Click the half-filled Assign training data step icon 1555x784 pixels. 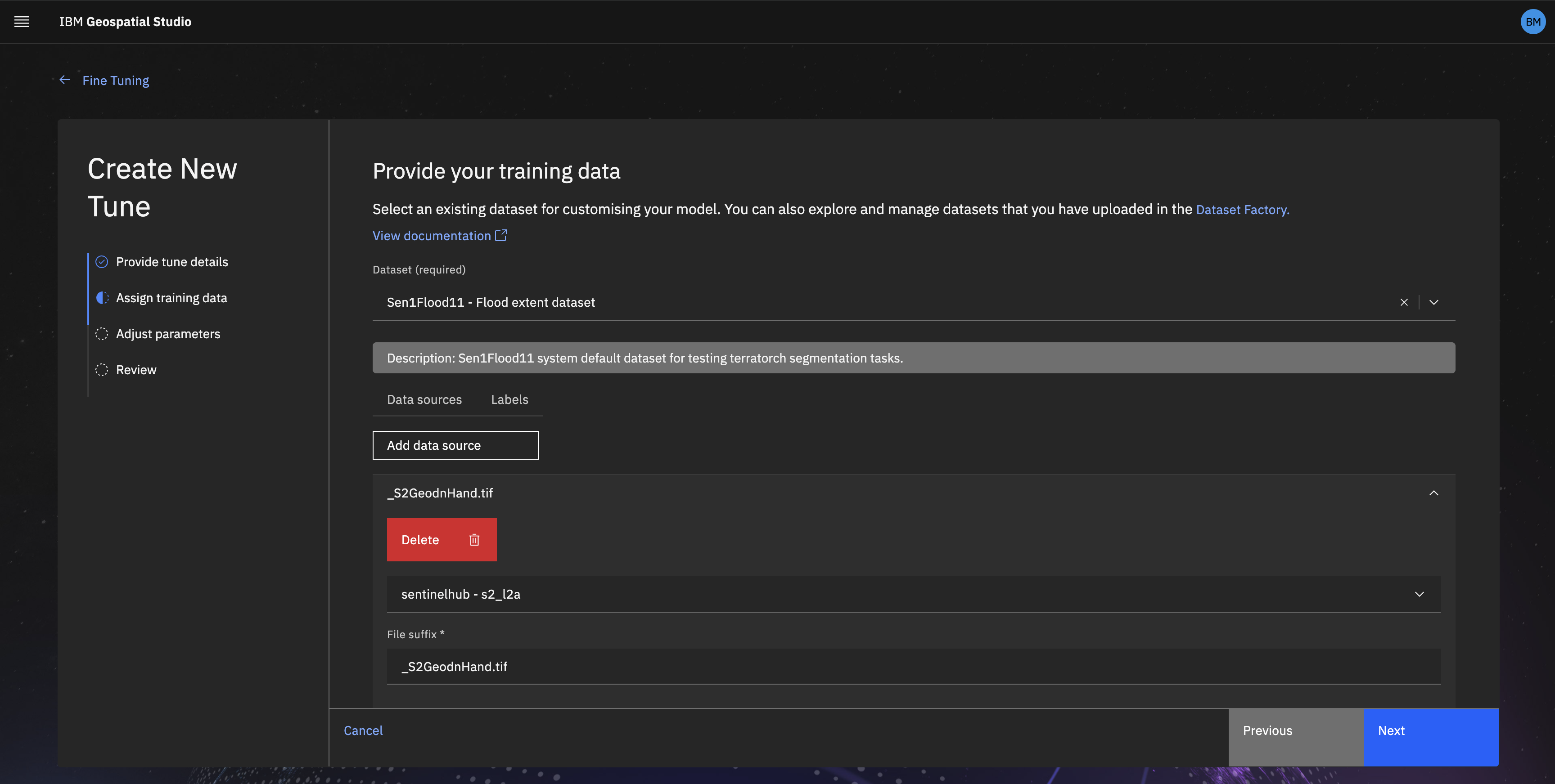pyautogui.click(x=102, y=298)
